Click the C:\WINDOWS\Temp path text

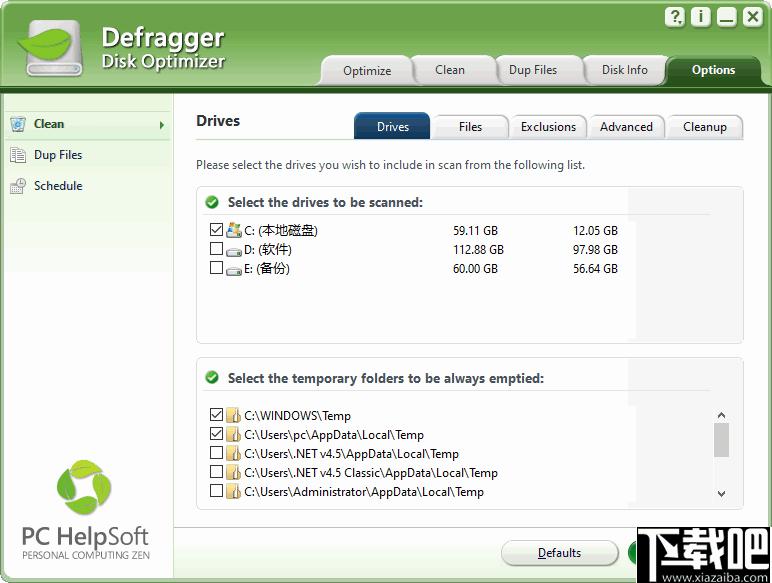pyautogui.click(x=297, y=416)
